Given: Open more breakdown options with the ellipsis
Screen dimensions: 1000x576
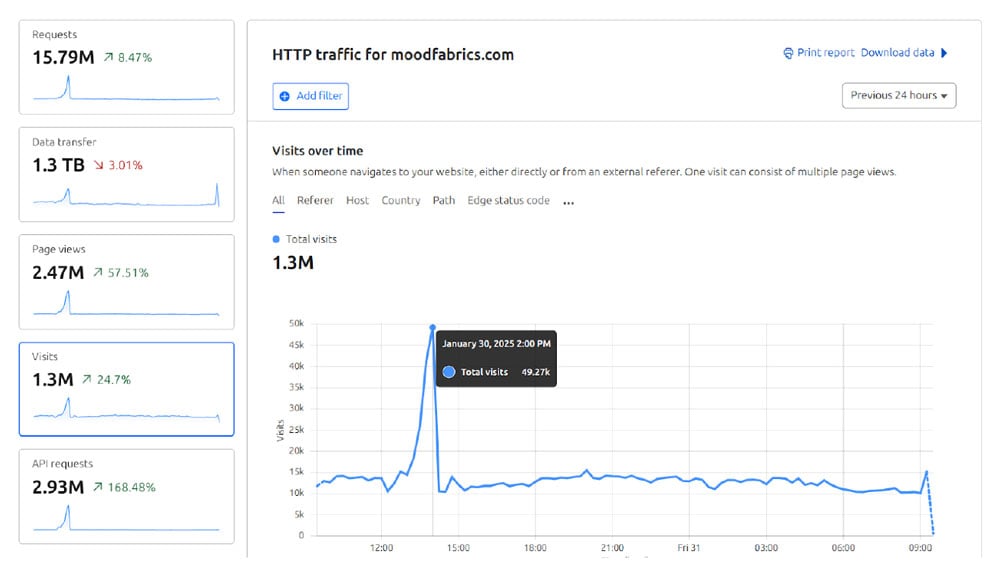Looking at the screenshot, I should coord(567,201).
